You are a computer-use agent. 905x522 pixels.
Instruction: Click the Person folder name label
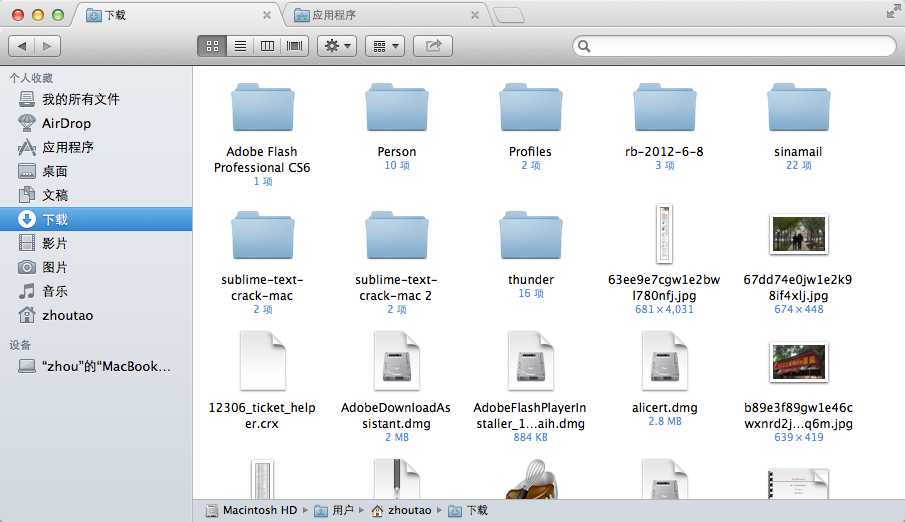[x=397, y=152]
